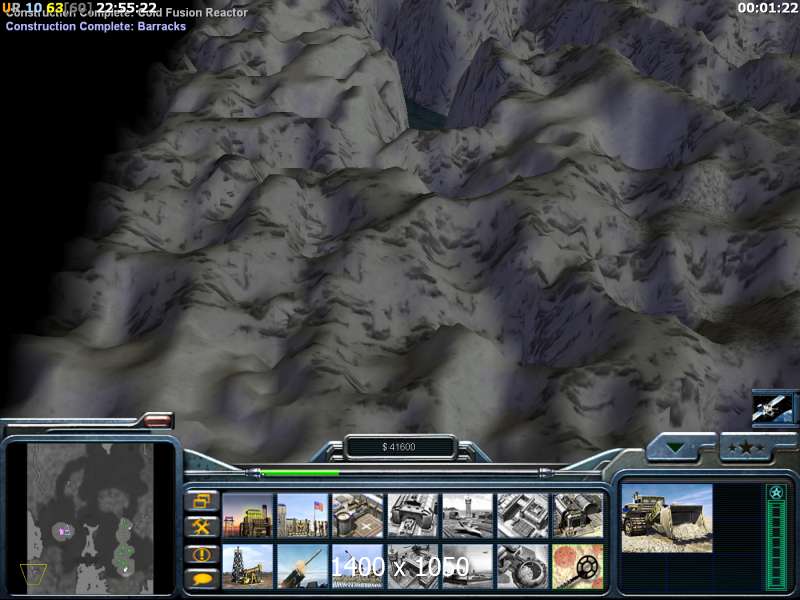Click the red beacon indicator above minimap

tap(157, 421)
